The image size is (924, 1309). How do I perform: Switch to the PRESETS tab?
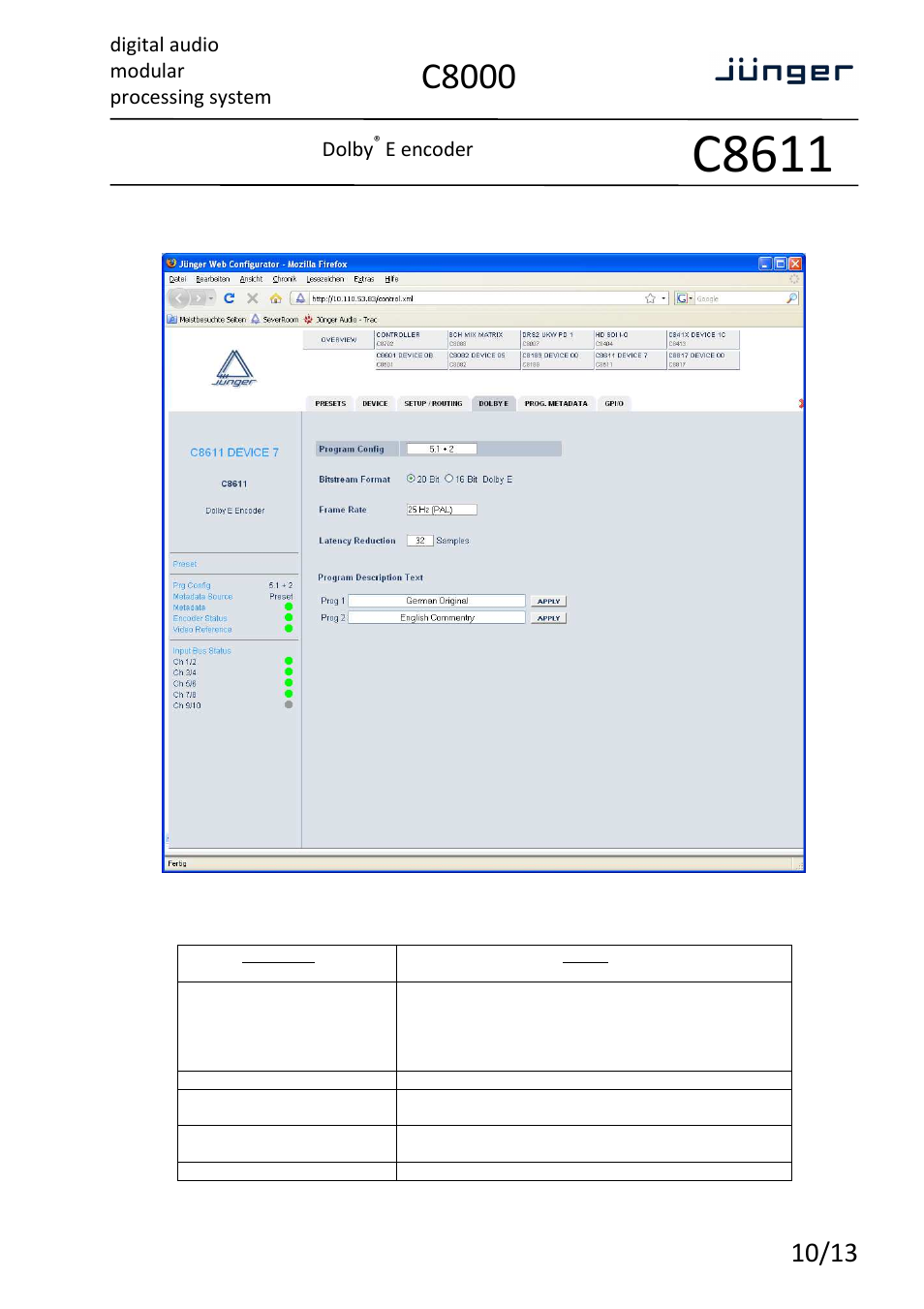[330, 404]
